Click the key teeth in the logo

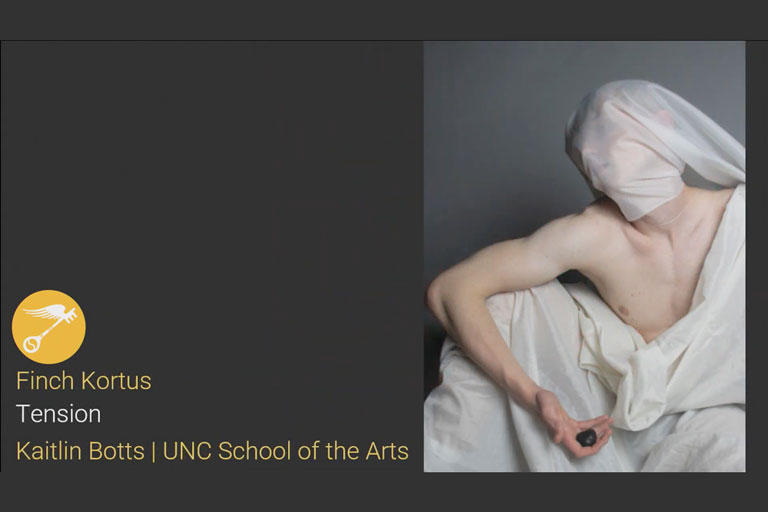pos(71,317)
